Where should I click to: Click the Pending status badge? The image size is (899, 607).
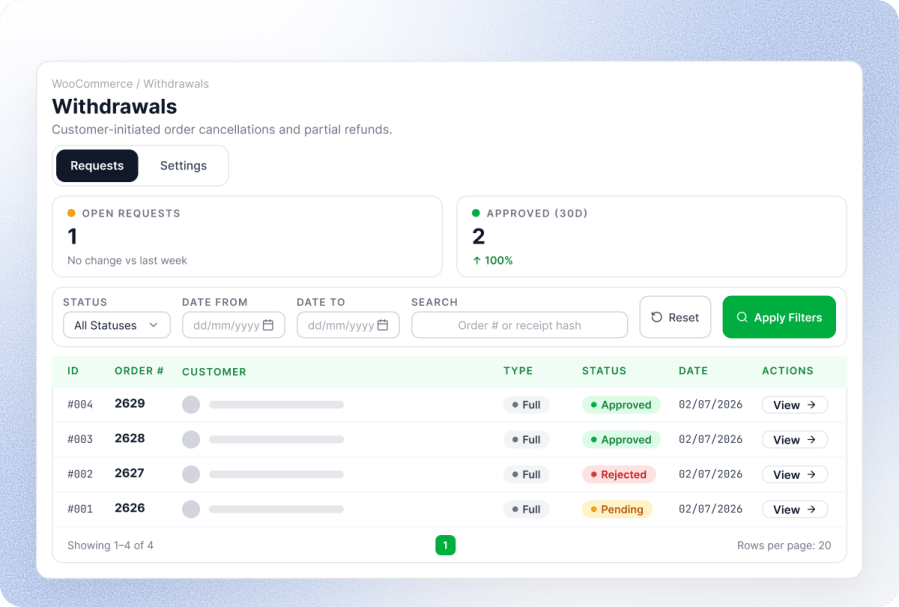point(617,509)
